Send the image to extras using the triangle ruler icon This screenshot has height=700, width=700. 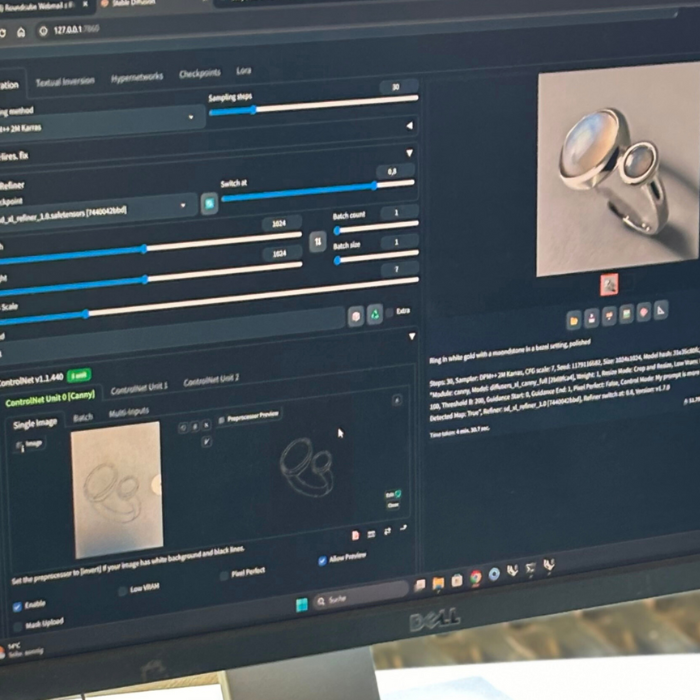pyautogui.click(x=660, y=312)
